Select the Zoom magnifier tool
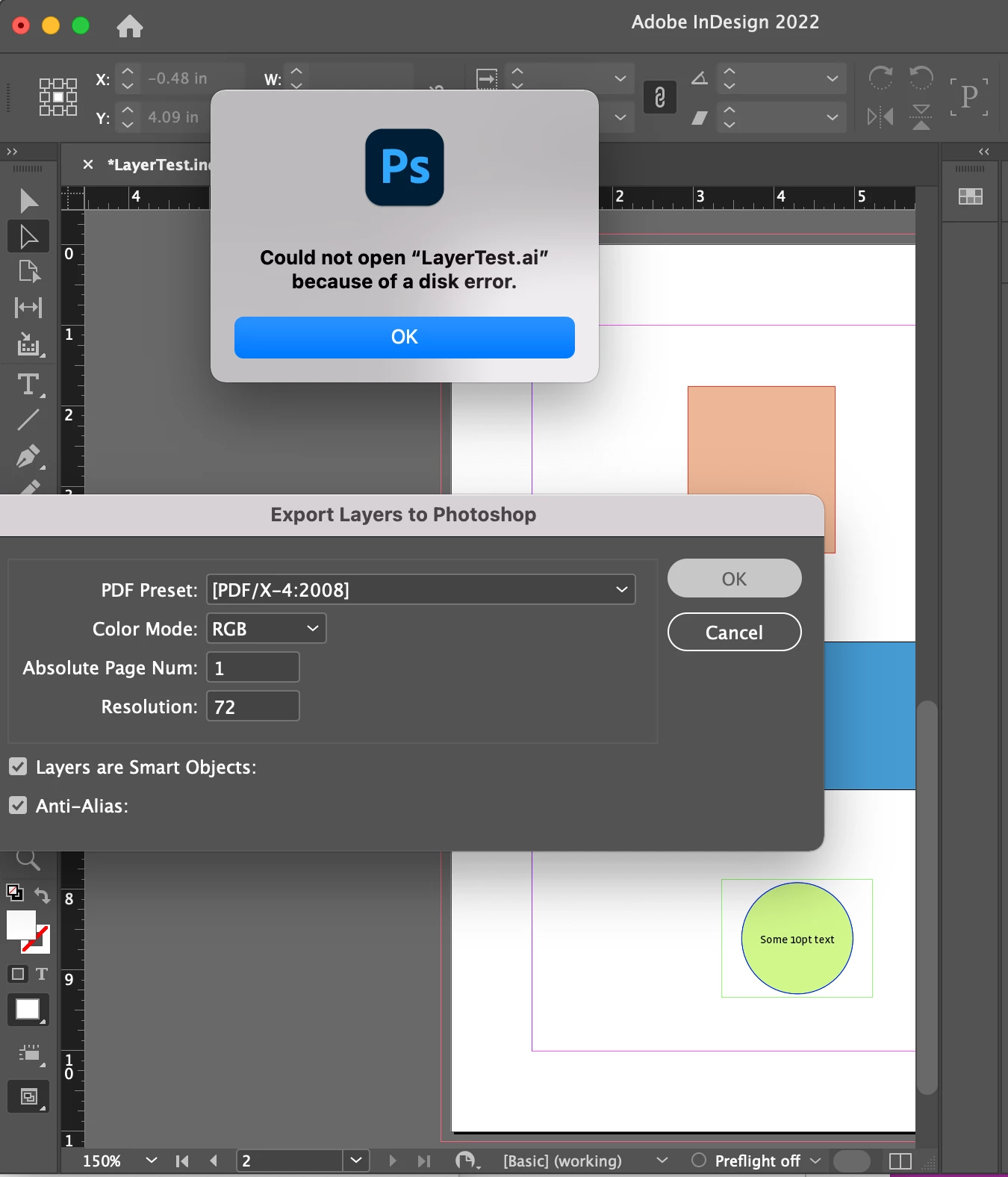1008x1177 pixels. (x=28, y=860)
